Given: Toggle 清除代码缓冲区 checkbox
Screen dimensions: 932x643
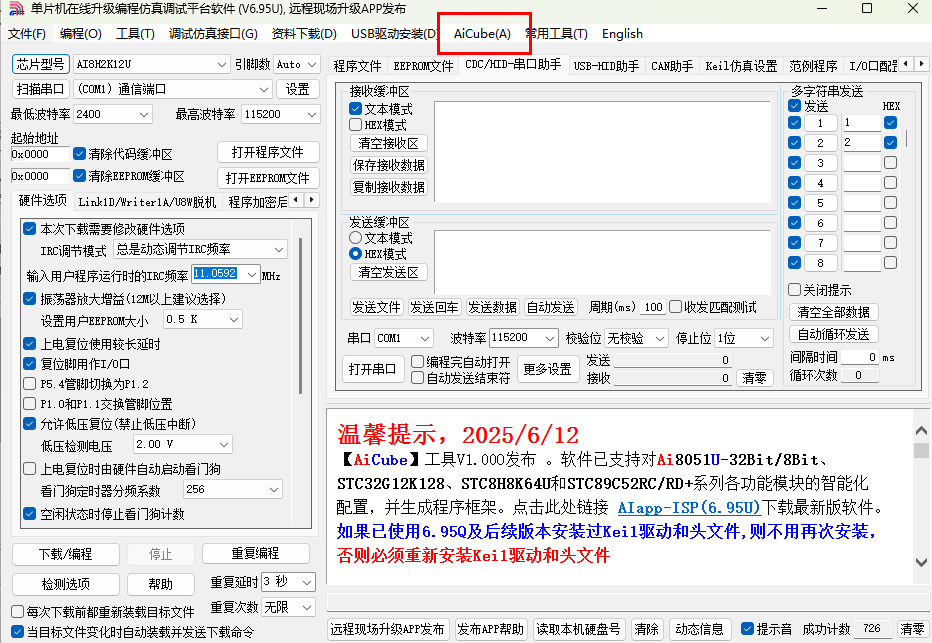Looking at the screenshot, I should click(x=80, y=154).
